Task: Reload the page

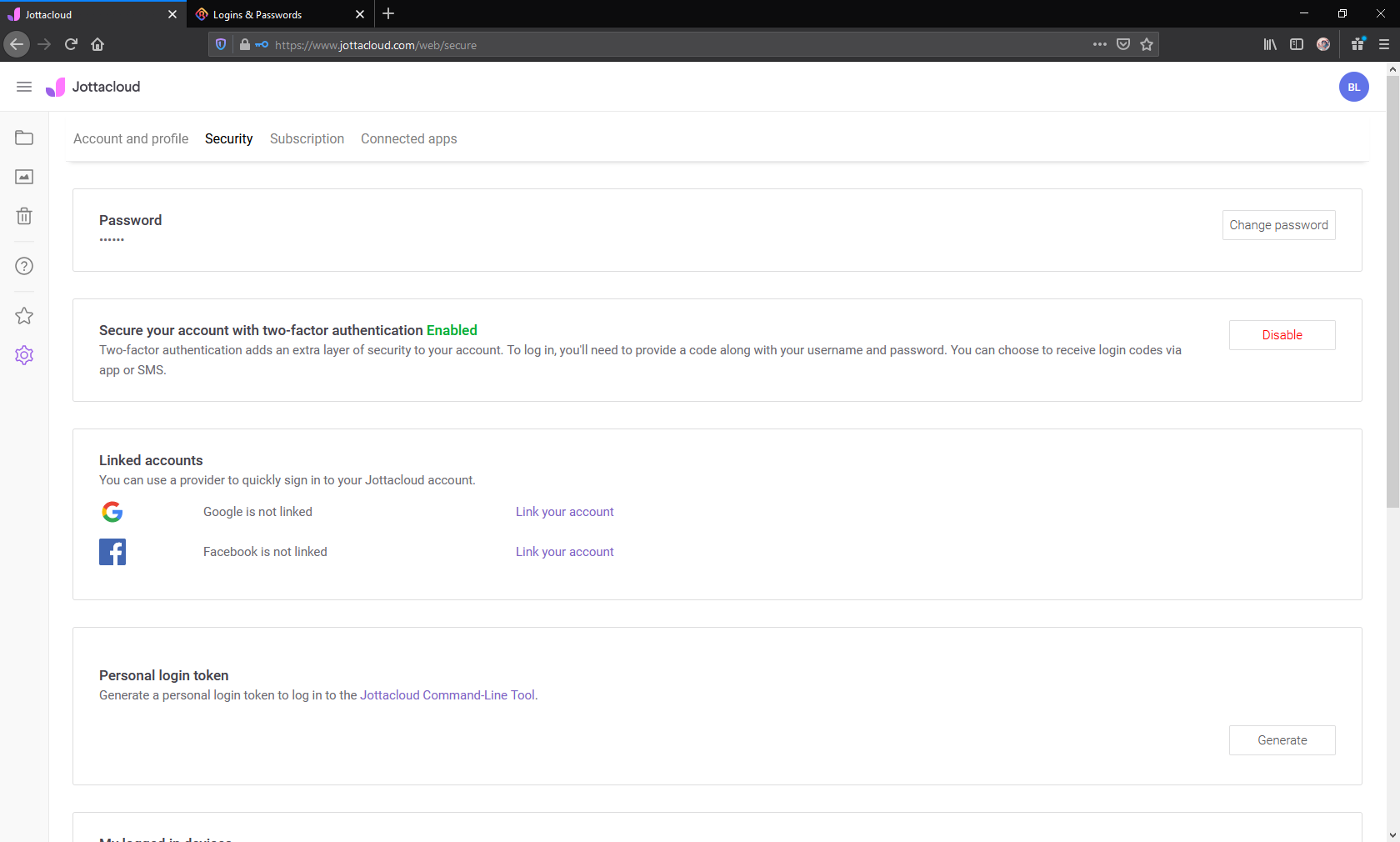Action: pyautogui.click(x=71, y=44)
